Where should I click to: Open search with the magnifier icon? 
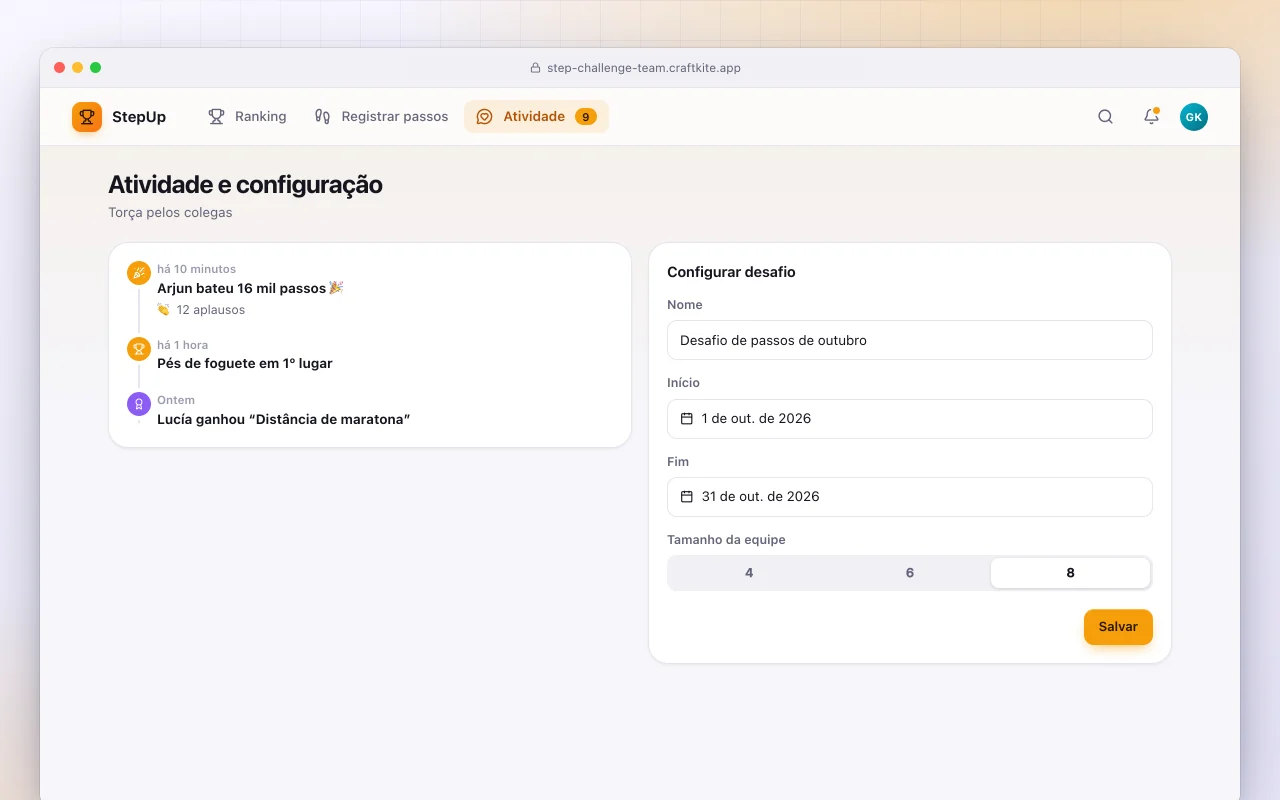click(1105, 117)
